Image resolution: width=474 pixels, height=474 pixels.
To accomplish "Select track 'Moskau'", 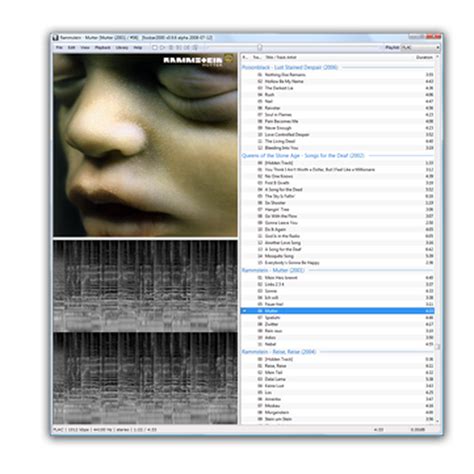I will pyautogui.click(x=337, y=406).
